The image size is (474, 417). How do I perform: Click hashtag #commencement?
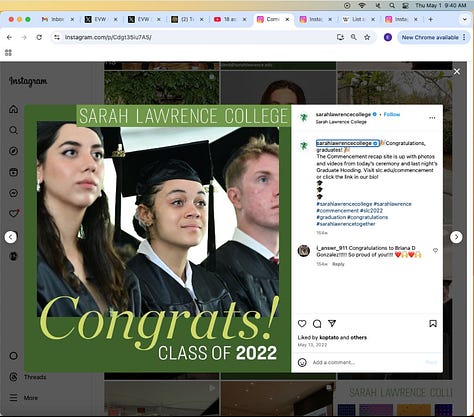click(337, 211)
